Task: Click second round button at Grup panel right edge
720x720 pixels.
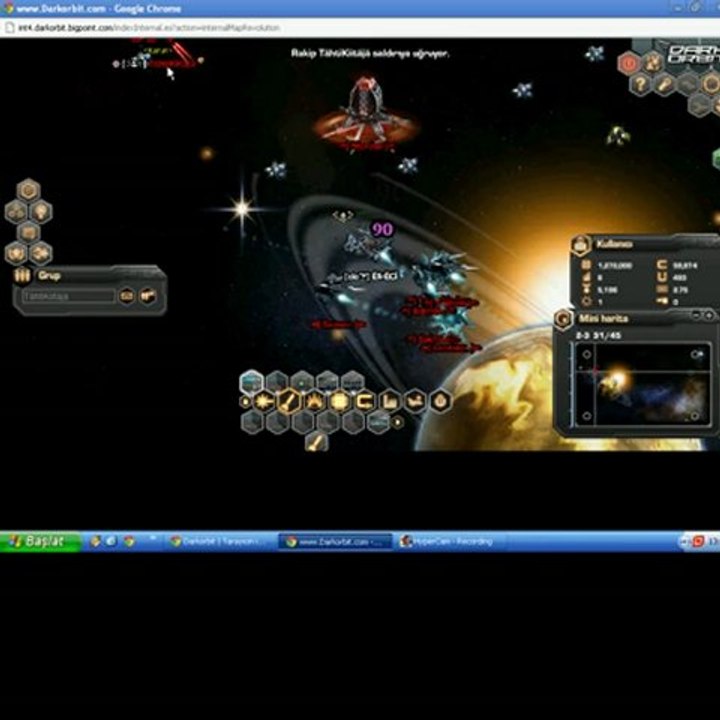Action: [147, 296]
